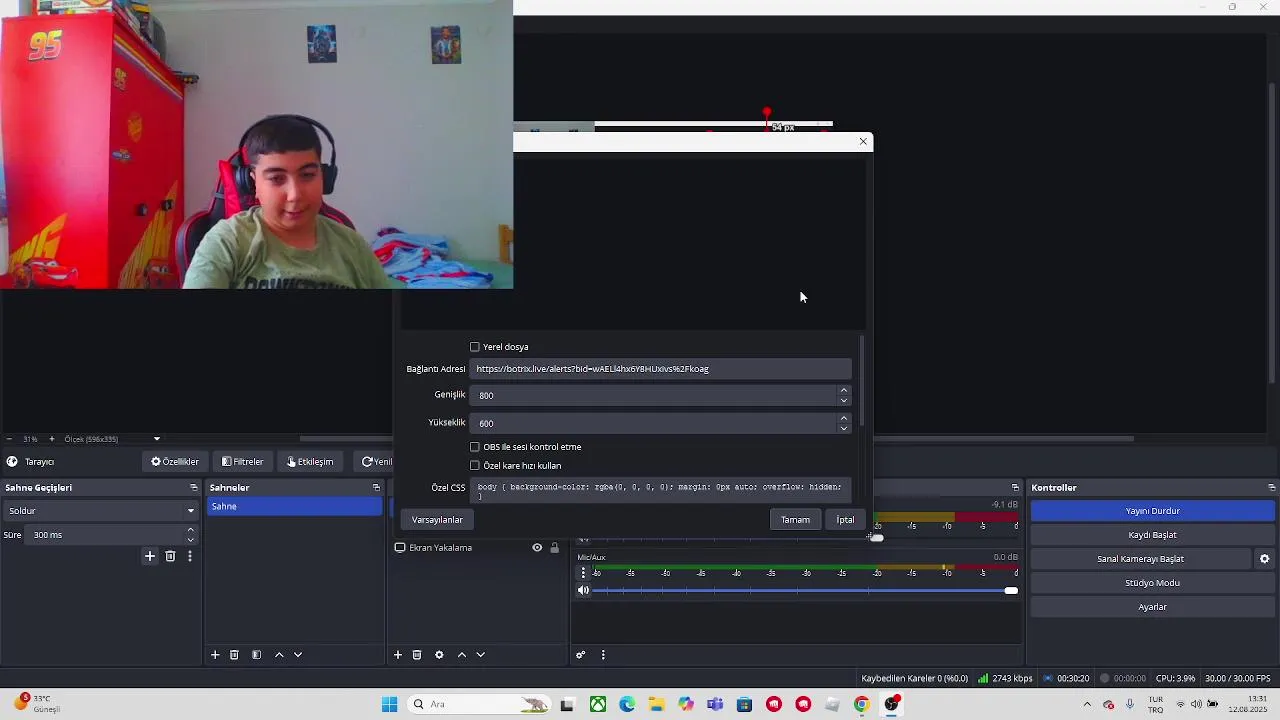Open Windows Start menu
The image size is (1280, 720).
pyautogui.click(x=389, y=704)
